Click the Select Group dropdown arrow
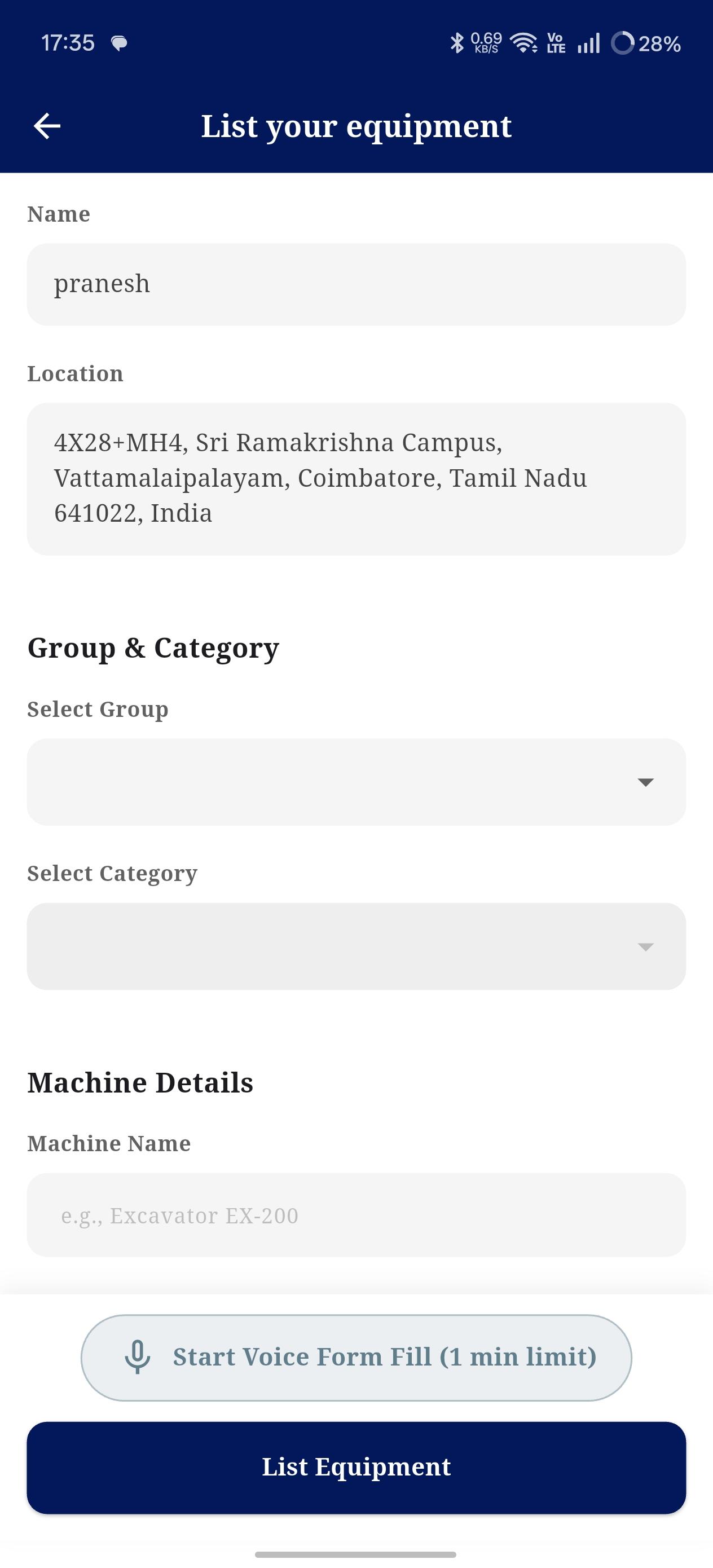 [x=645, y=782]
